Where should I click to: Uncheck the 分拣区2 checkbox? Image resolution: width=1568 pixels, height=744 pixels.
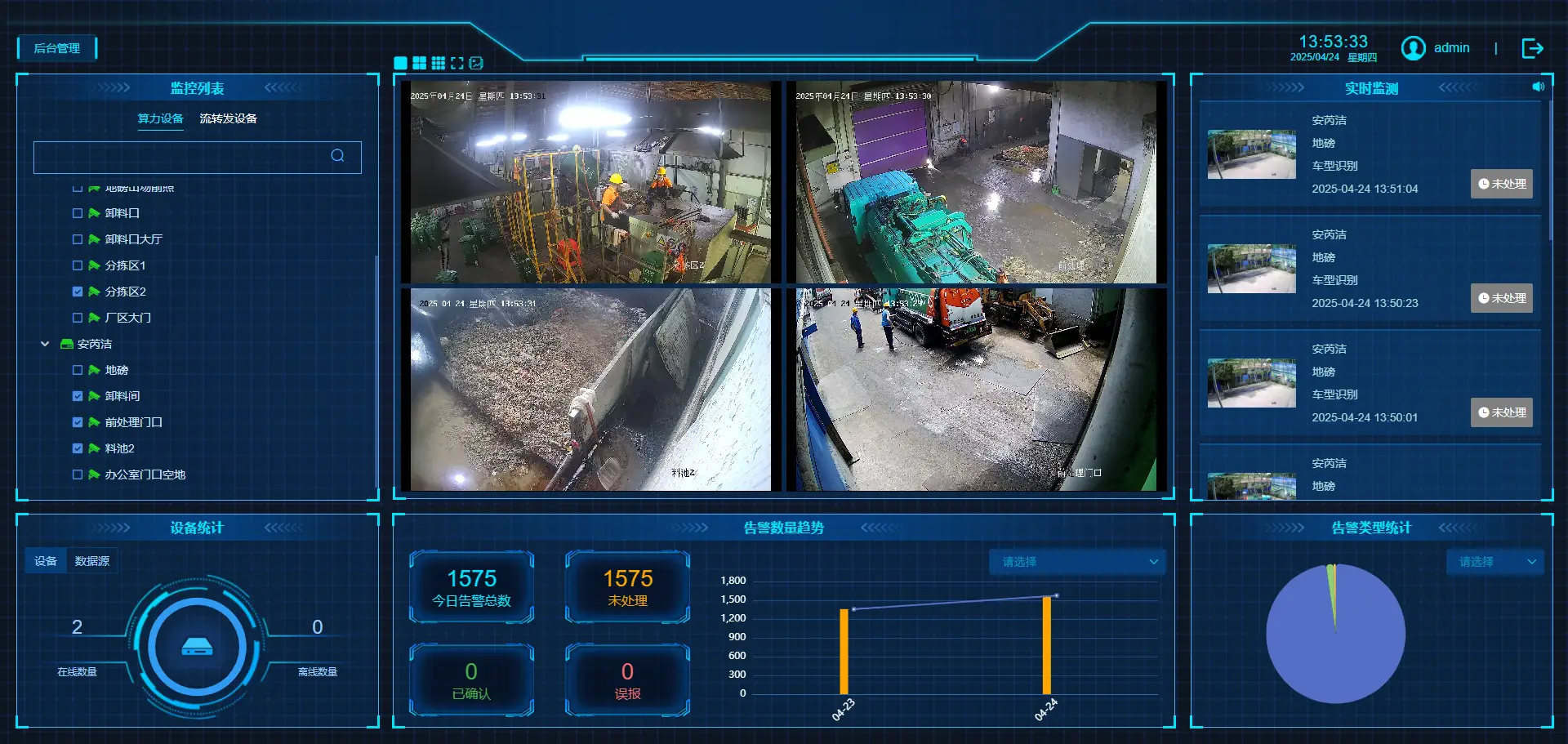pos(78,292)
